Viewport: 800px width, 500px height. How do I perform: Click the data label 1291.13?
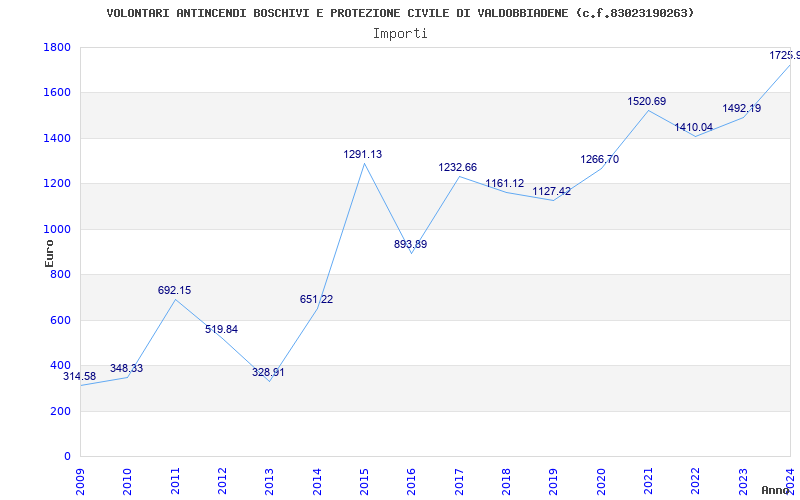(363, 155)
